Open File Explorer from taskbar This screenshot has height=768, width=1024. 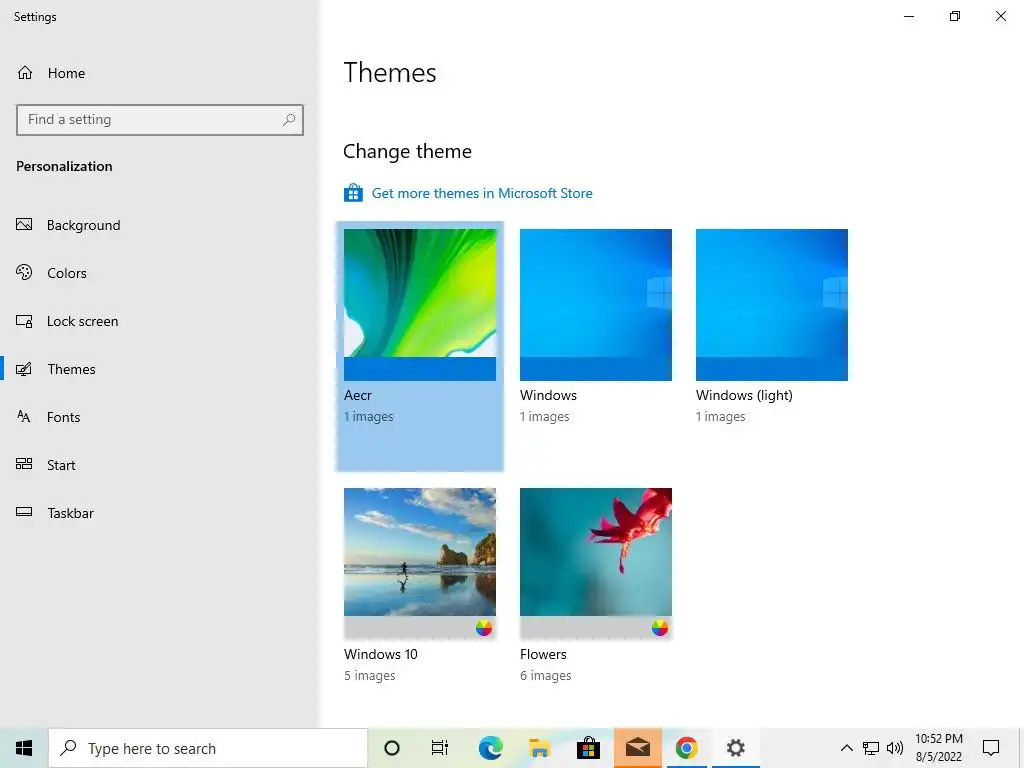539,748
